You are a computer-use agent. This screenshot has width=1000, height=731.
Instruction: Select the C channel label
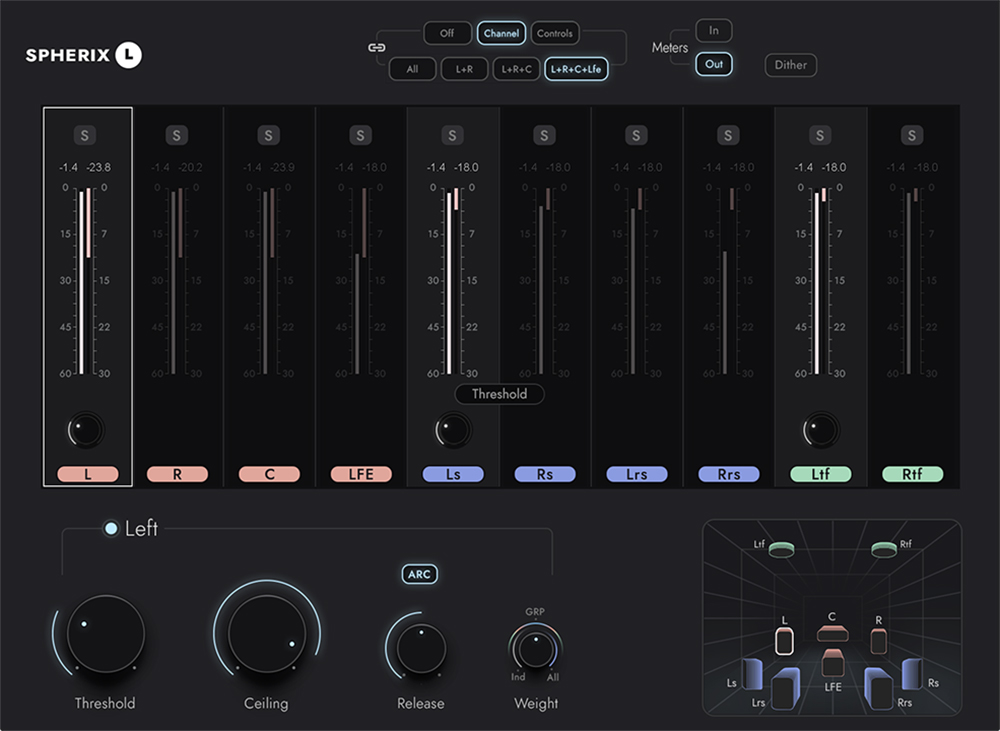pos(269,474)
